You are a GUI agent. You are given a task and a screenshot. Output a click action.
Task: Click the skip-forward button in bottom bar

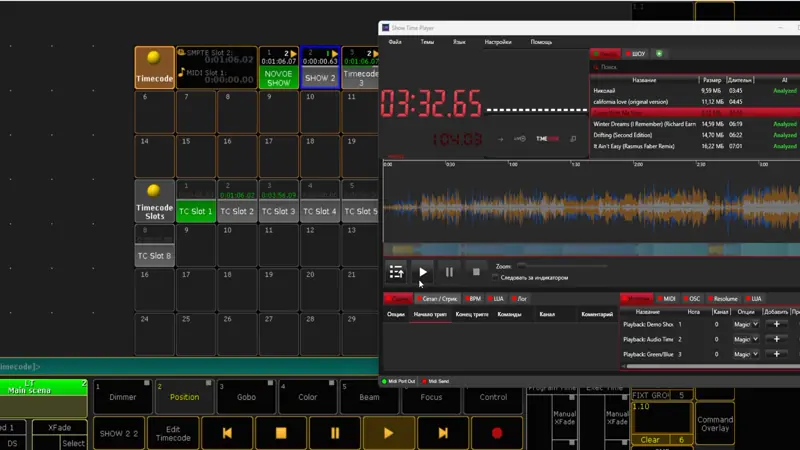(x=443, y=433)
